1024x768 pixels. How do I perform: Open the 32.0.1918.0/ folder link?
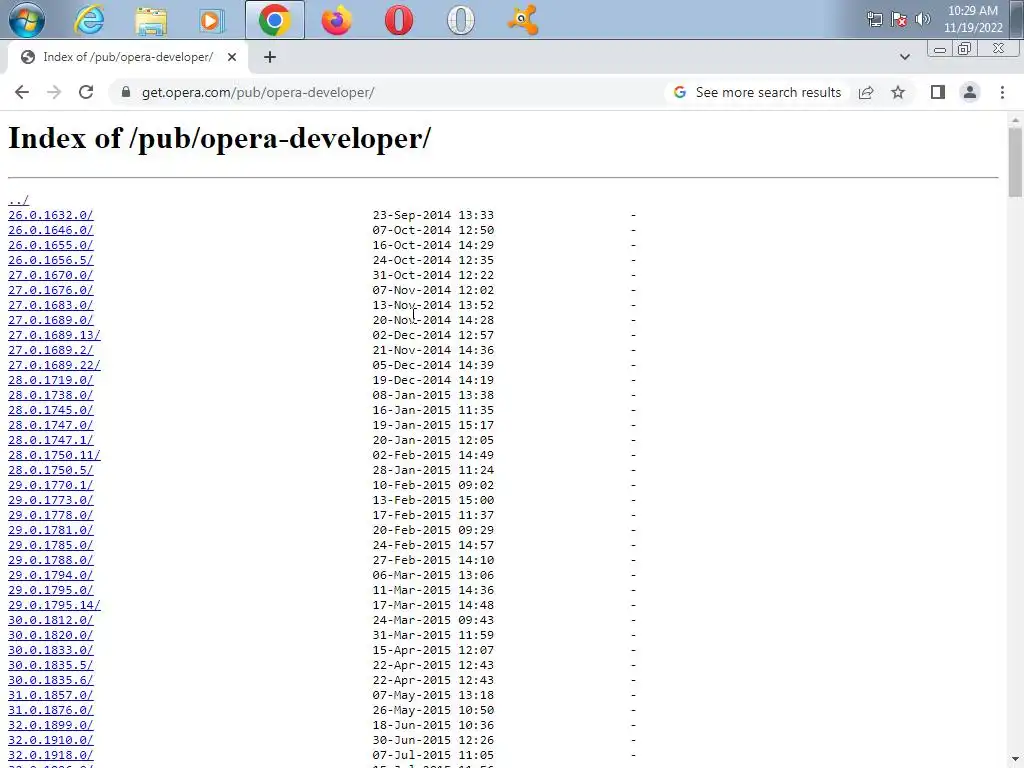(50, 756)
